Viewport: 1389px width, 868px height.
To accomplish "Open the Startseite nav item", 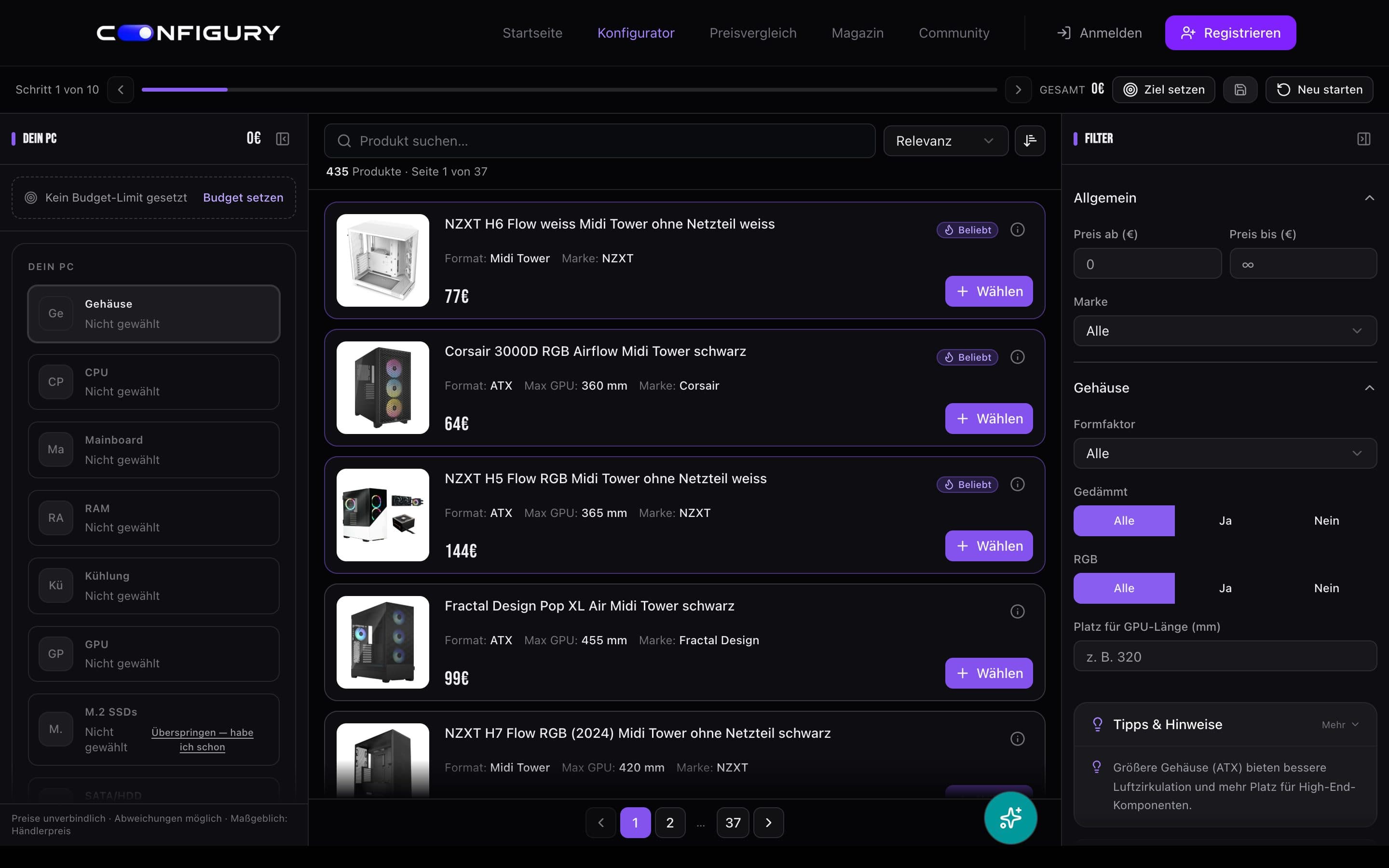I will 532,33.
